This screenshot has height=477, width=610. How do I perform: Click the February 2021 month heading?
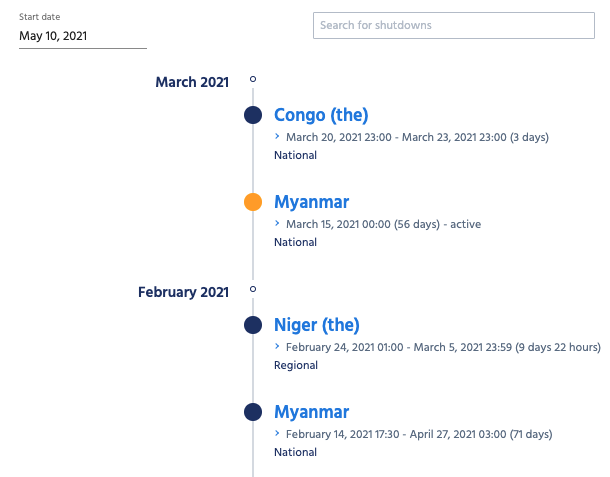pos(183,292)
